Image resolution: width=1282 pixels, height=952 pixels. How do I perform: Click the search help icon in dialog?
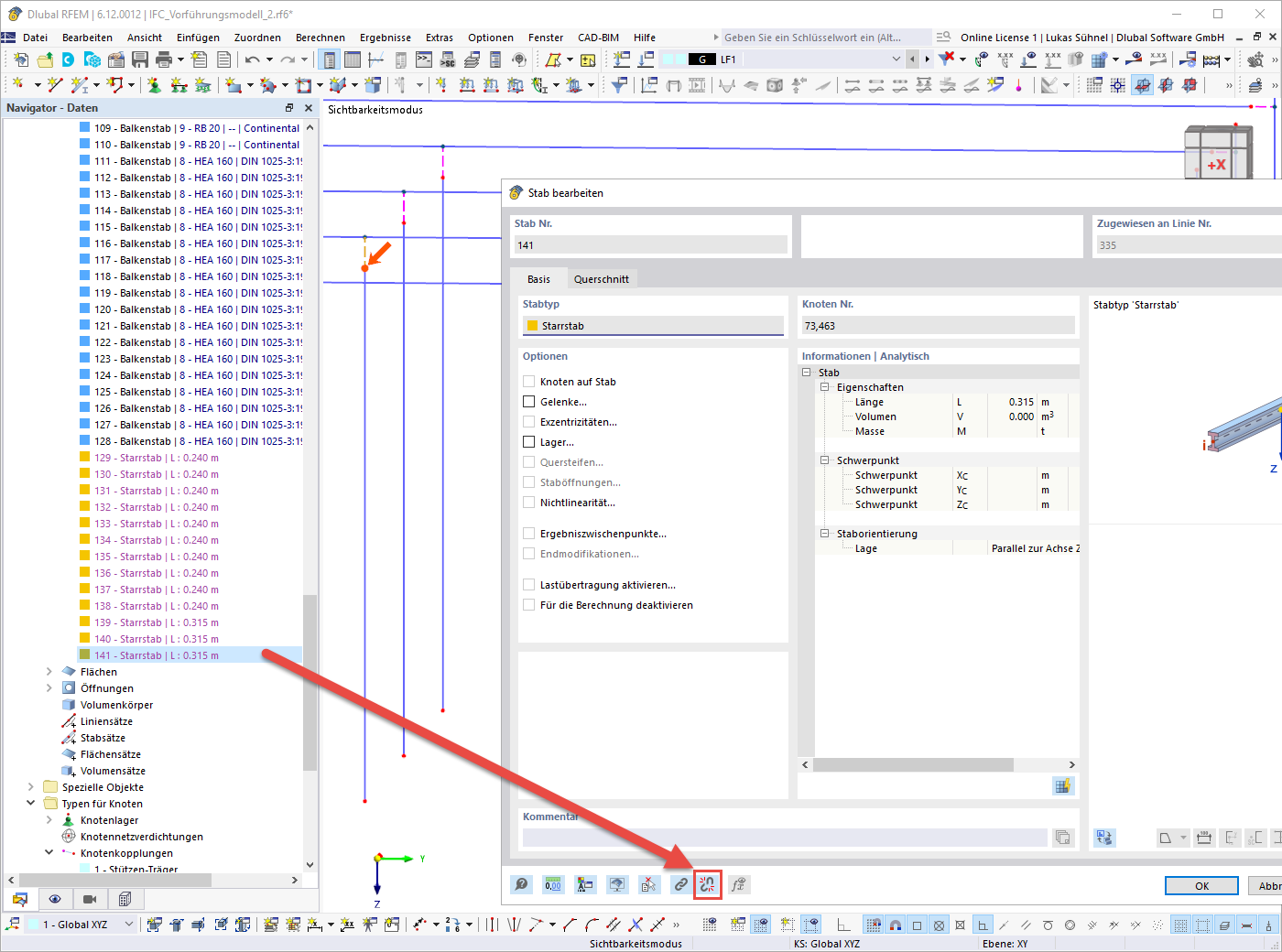click(x=521, y=884)
